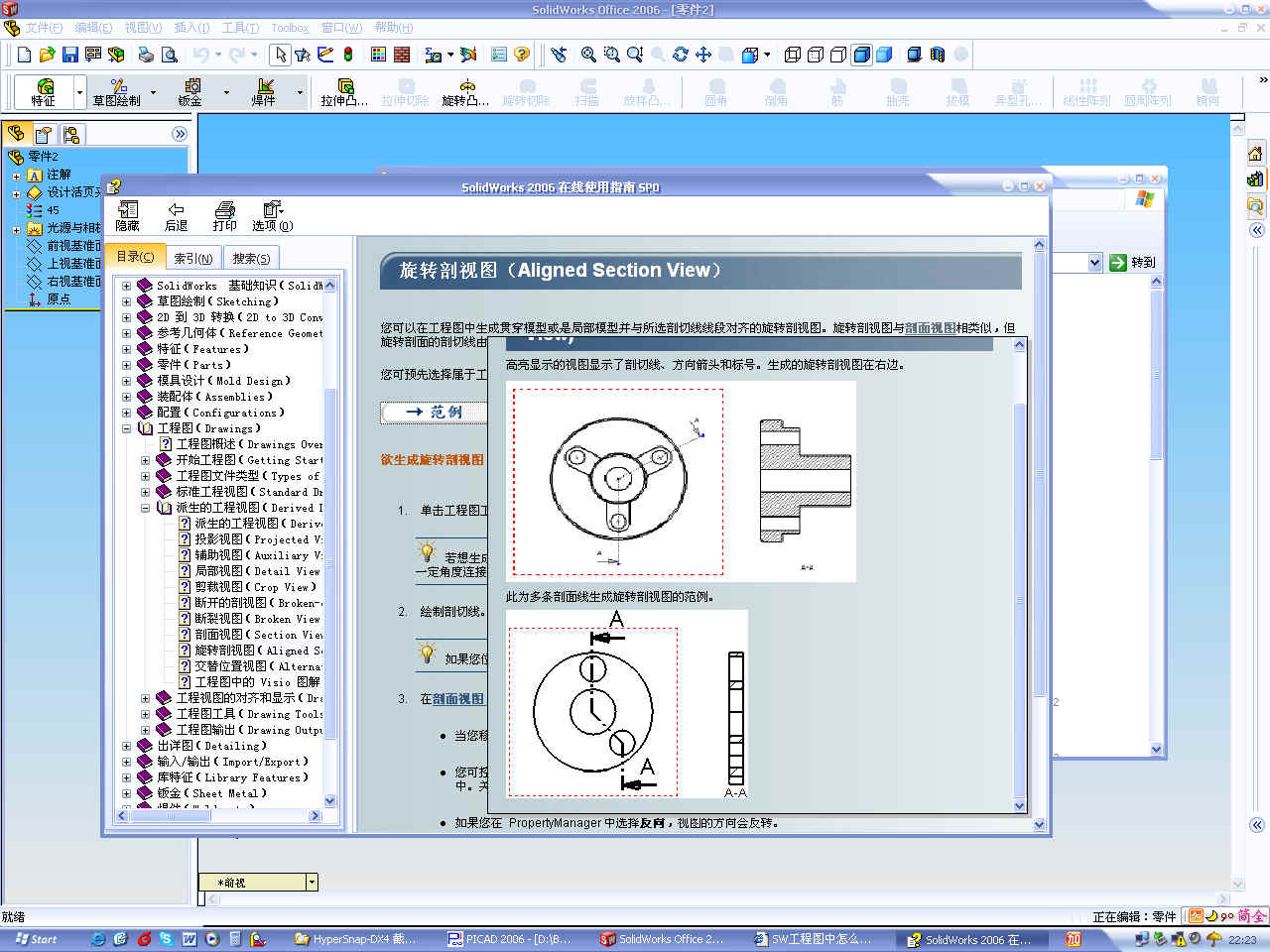Viewport: 1270px width, 952px height.
Task: Click the 欲生成旋转剖视图 heading link
Action: [x=433, y=459]
